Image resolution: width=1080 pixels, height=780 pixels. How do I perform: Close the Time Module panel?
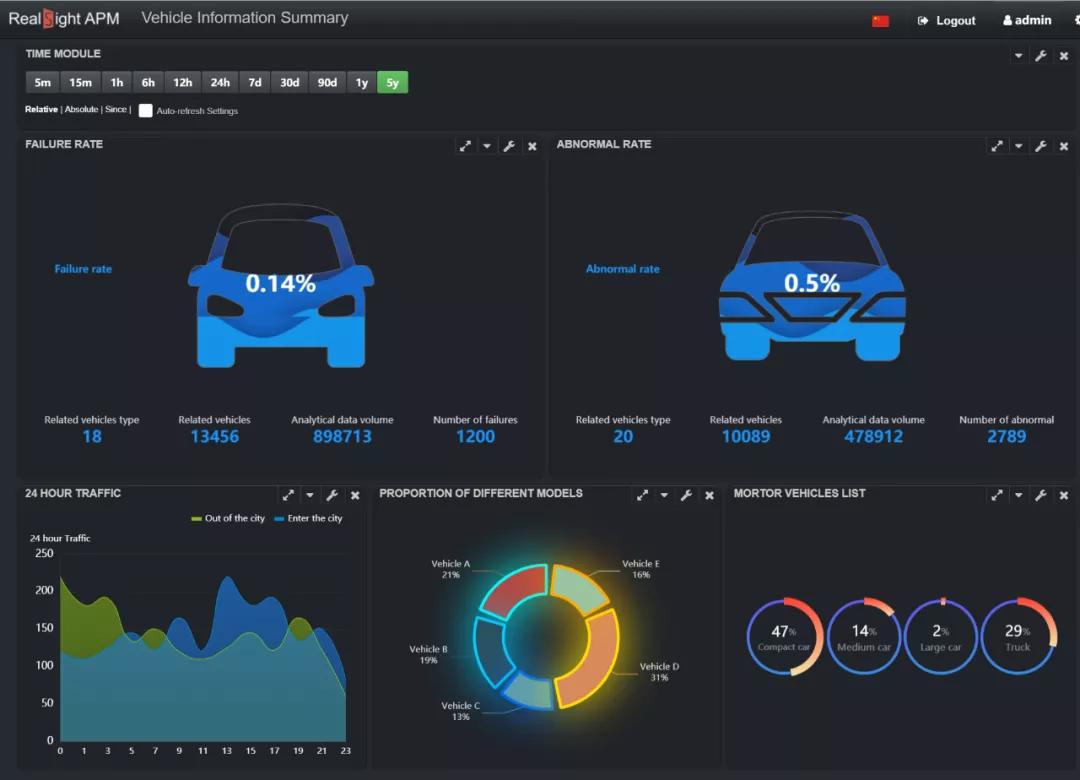(x=1063, y=56)
